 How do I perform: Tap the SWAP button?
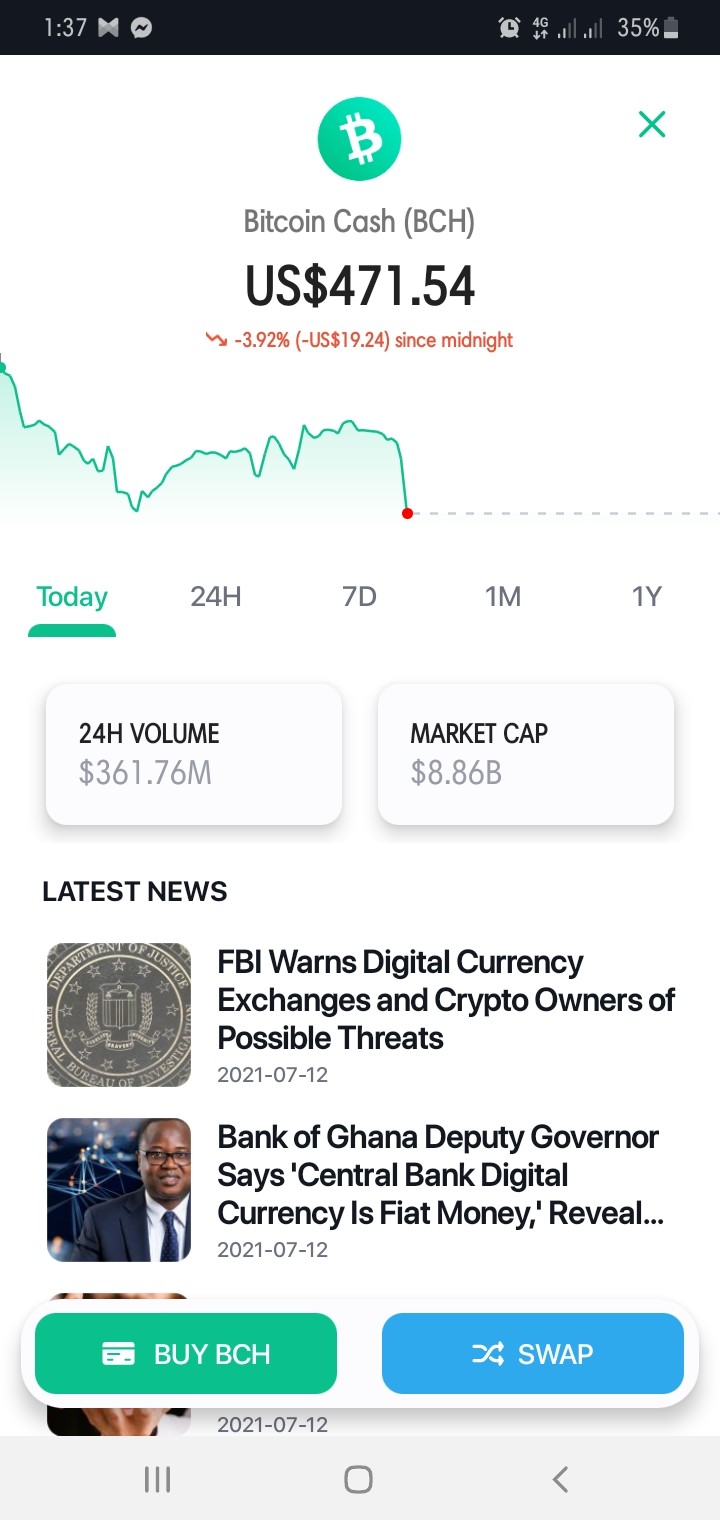pyautogui.click(x=533, y=1353)
